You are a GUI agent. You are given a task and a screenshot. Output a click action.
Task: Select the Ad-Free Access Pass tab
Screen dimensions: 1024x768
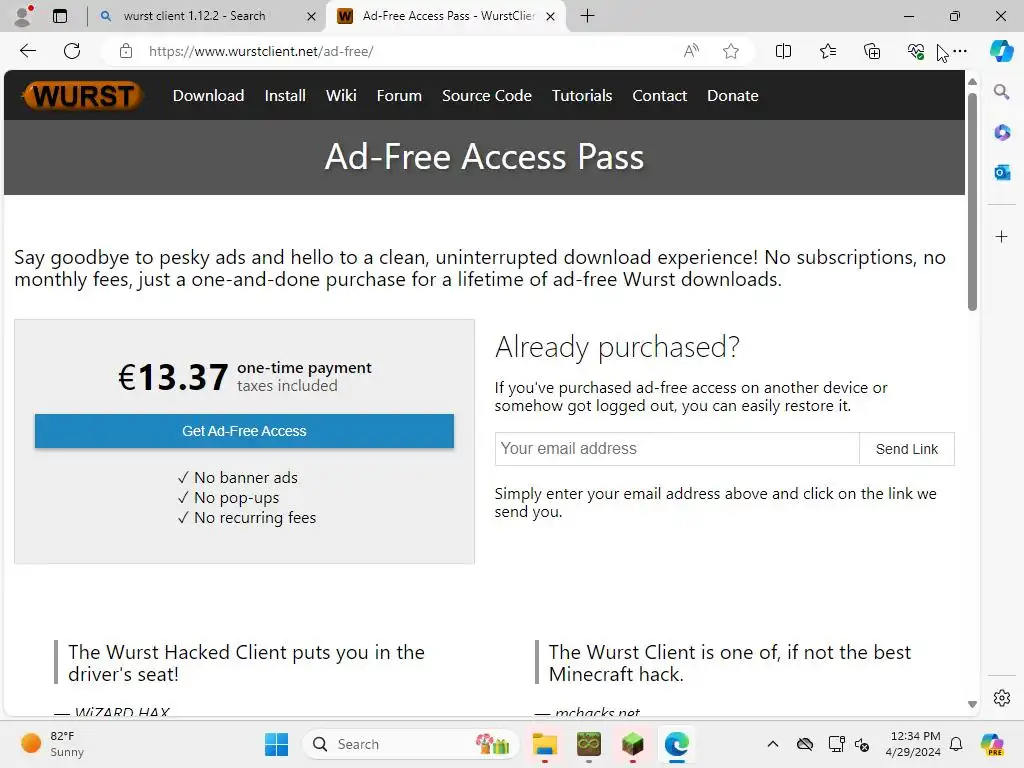[x=448, y=16]
